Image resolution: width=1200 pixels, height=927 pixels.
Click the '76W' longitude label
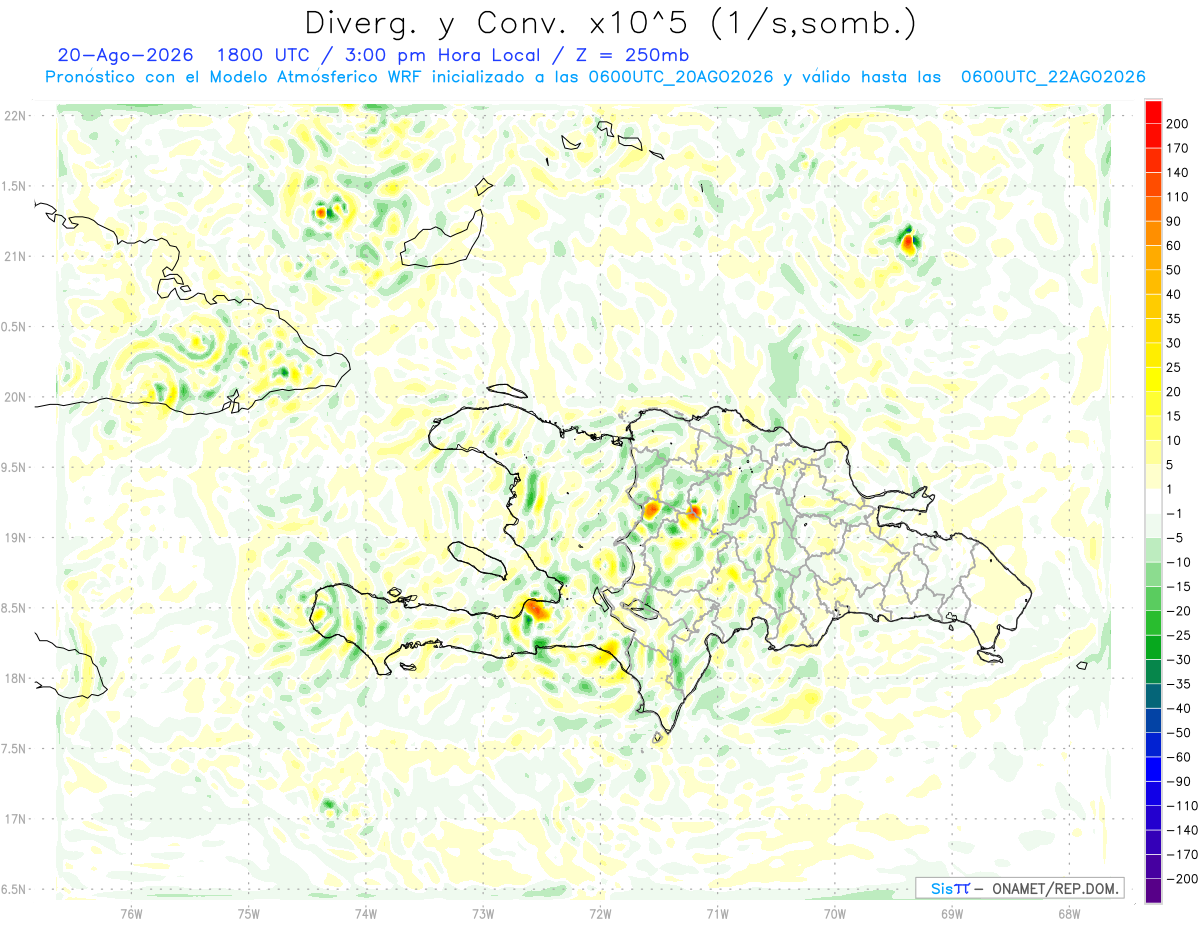tap(131, 913)
